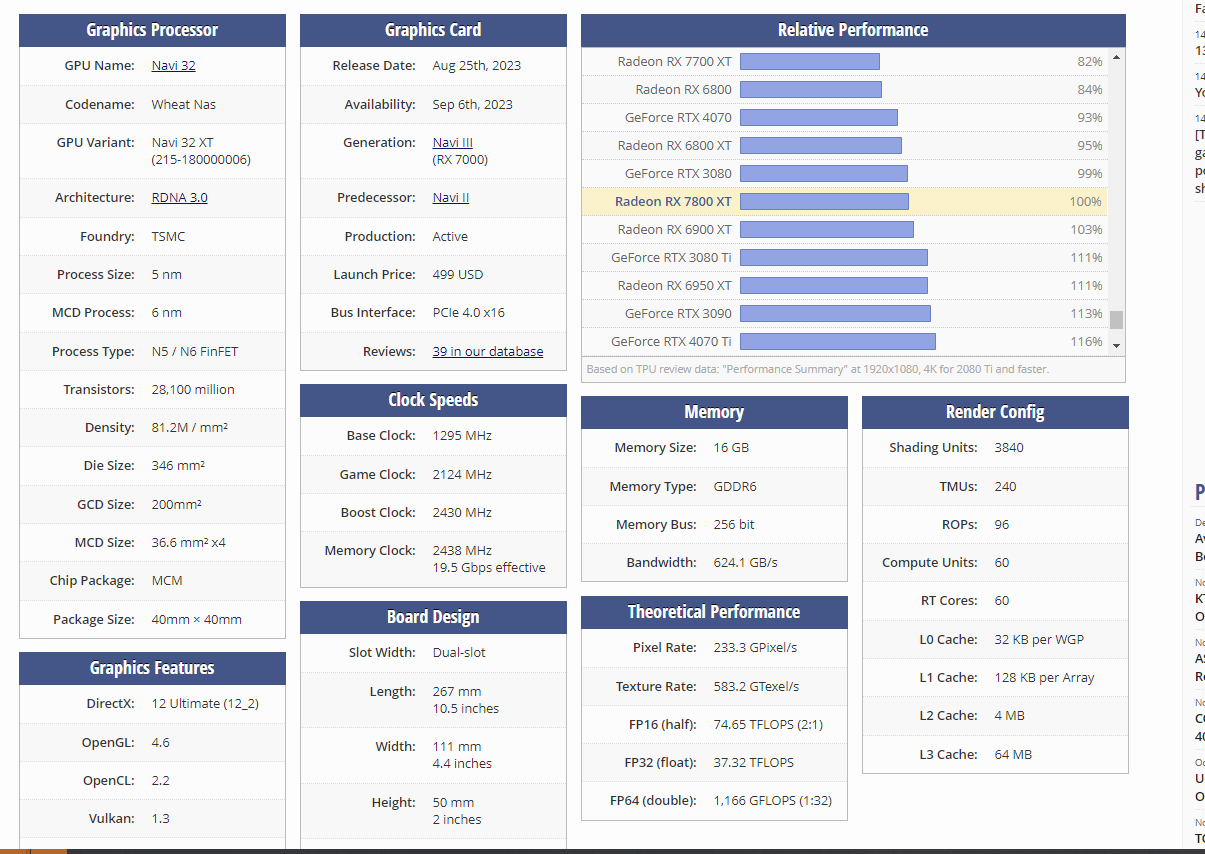Open the Navi II predecessor link
Viewport: 1205px width, 854px height.
[450, 198]
